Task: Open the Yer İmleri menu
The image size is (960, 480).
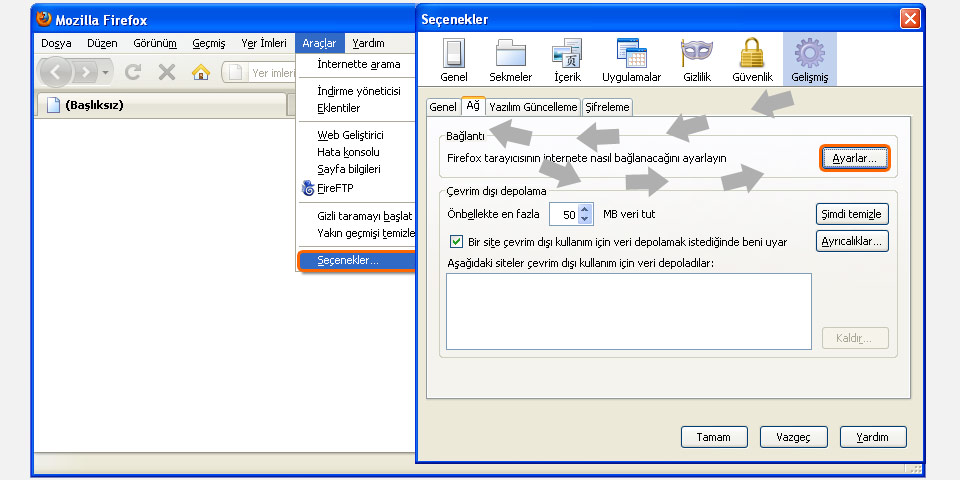Action: (x=264, y=43)
